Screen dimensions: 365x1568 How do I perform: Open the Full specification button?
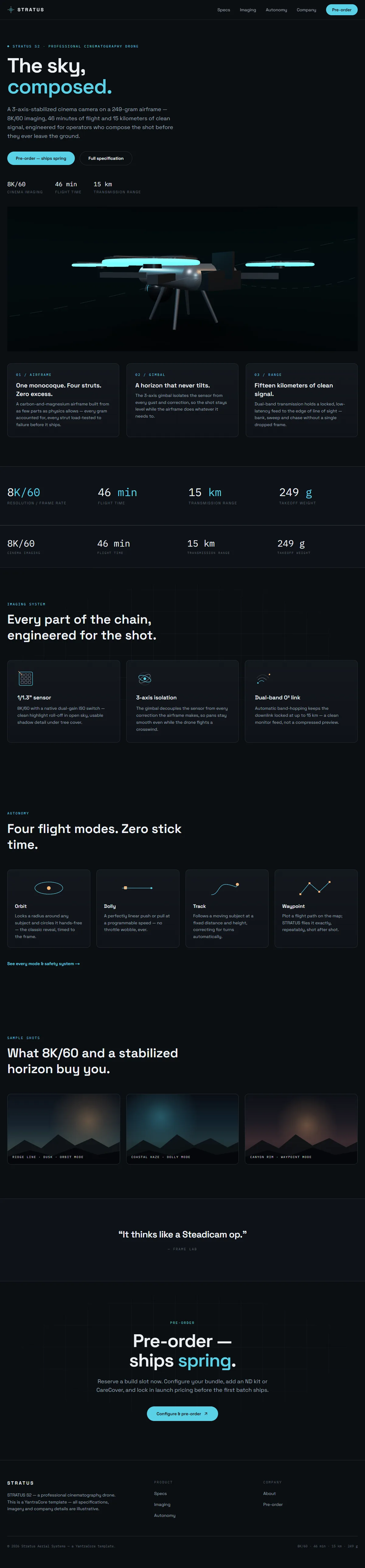click(106, 158)
